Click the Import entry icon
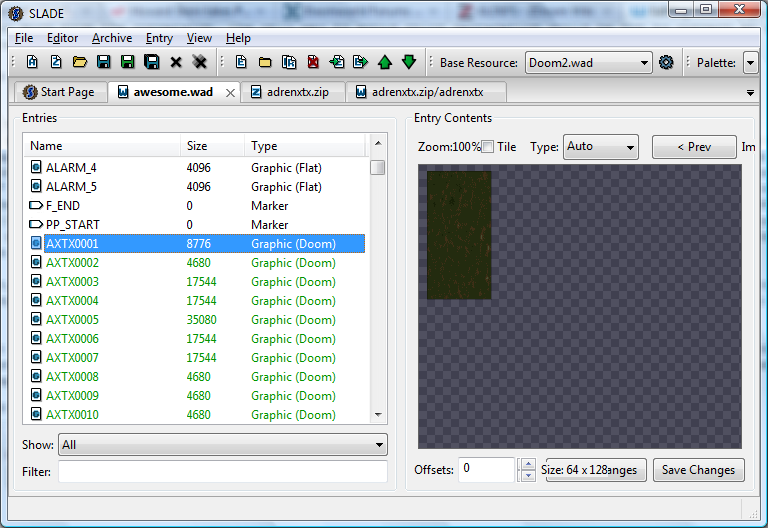This screenshot has width=768, height=528. pos(337,62)
